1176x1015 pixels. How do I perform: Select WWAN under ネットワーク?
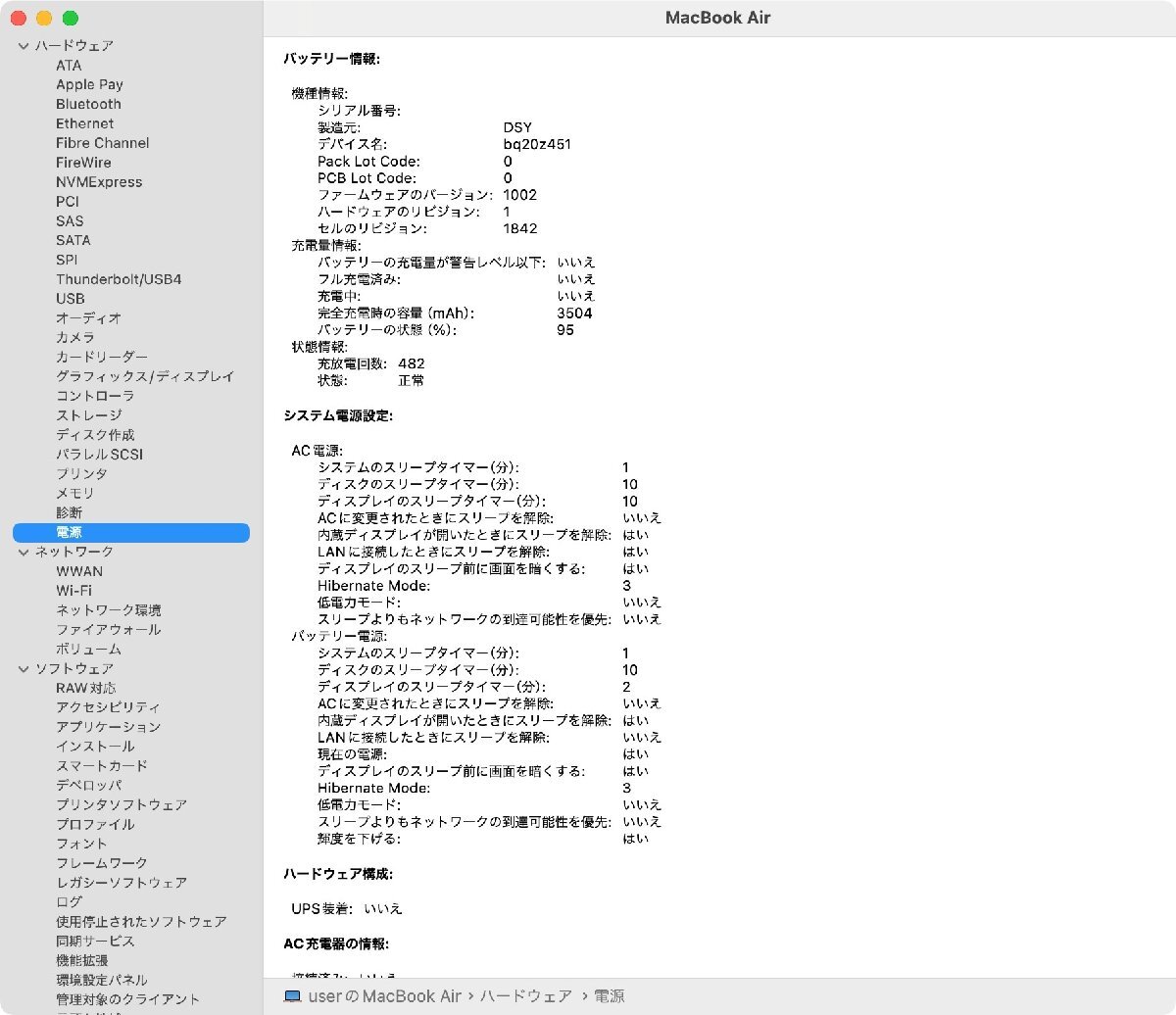79,572
